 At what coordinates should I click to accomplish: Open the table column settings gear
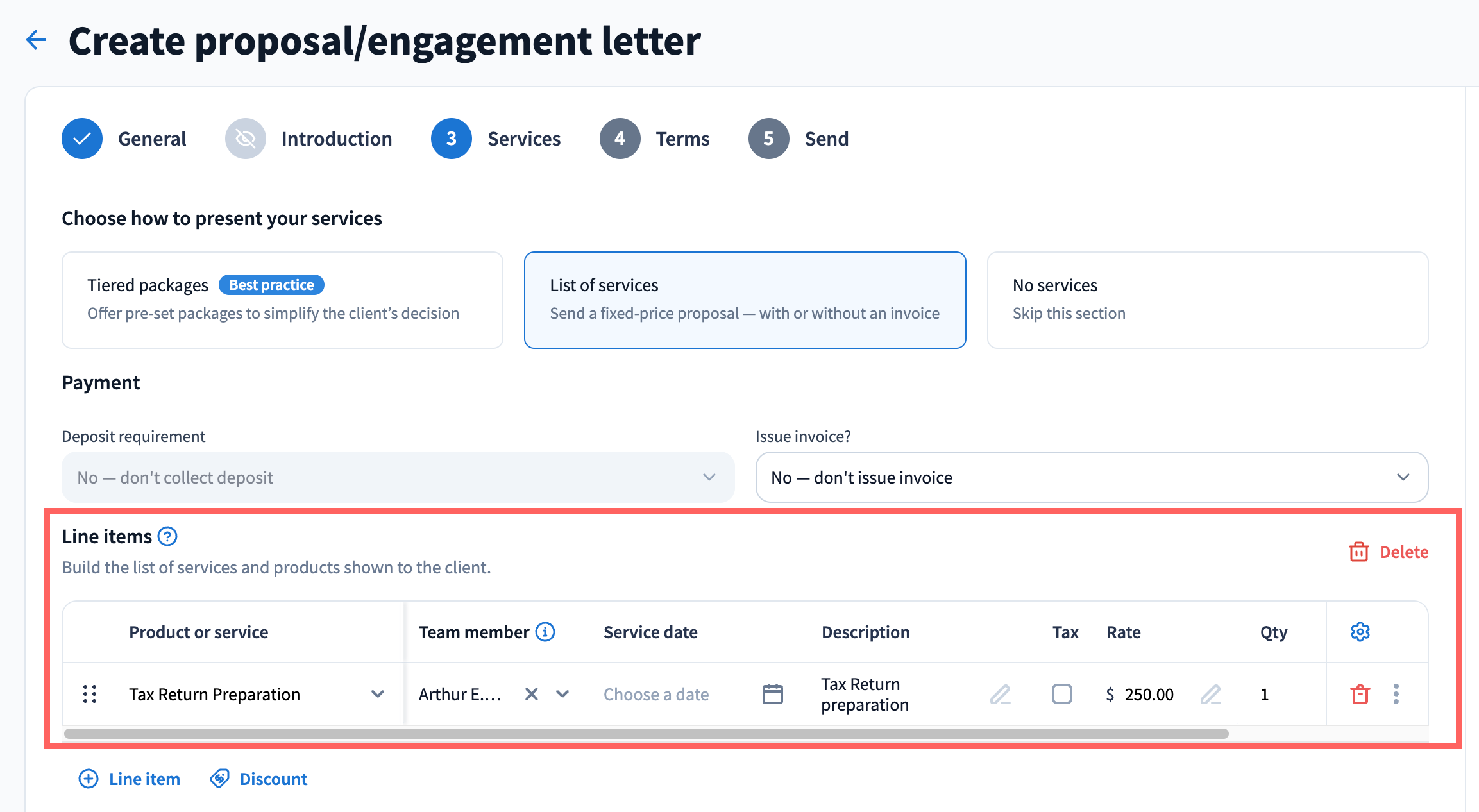click(1360, 632)
